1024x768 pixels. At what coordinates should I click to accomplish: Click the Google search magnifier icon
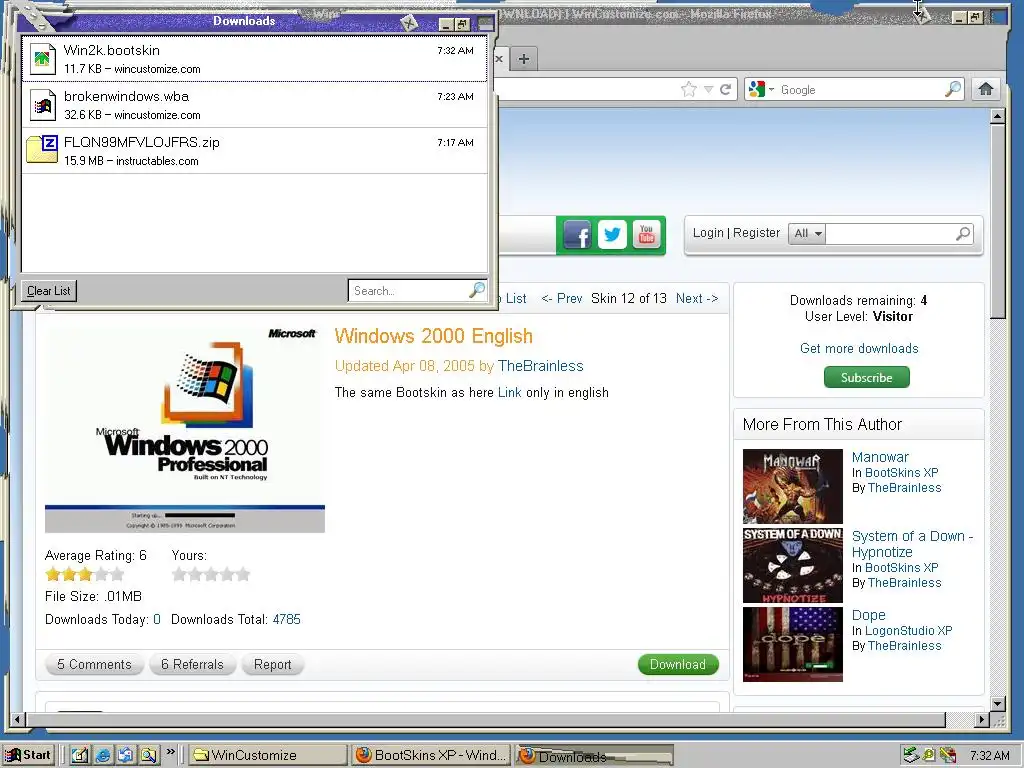pos(953,89)
